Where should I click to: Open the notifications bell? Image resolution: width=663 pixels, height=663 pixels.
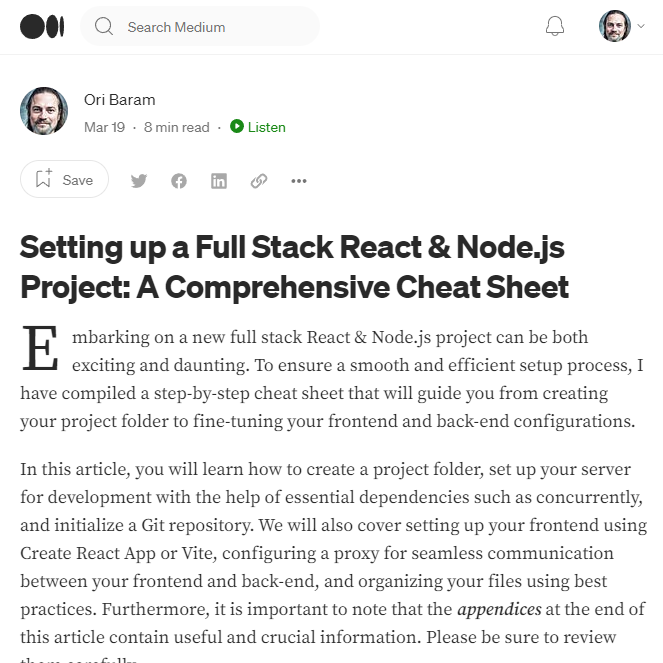(555, 27)
